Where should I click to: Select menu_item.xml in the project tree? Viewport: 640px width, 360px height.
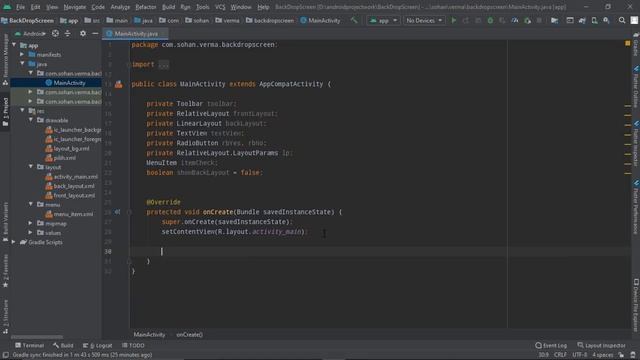coord(73,214)
